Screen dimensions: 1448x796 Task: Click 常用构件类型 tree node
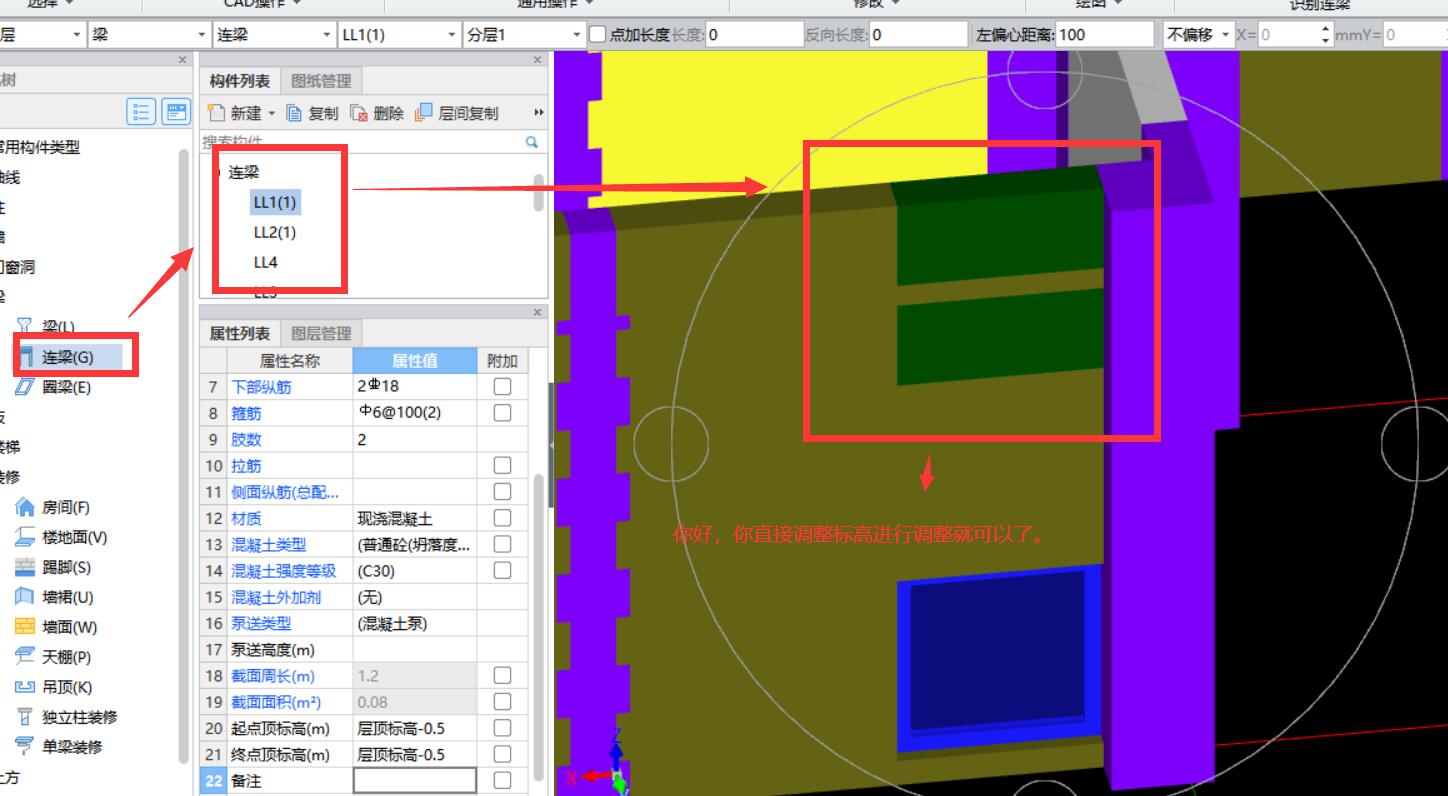tap(40, 147)
